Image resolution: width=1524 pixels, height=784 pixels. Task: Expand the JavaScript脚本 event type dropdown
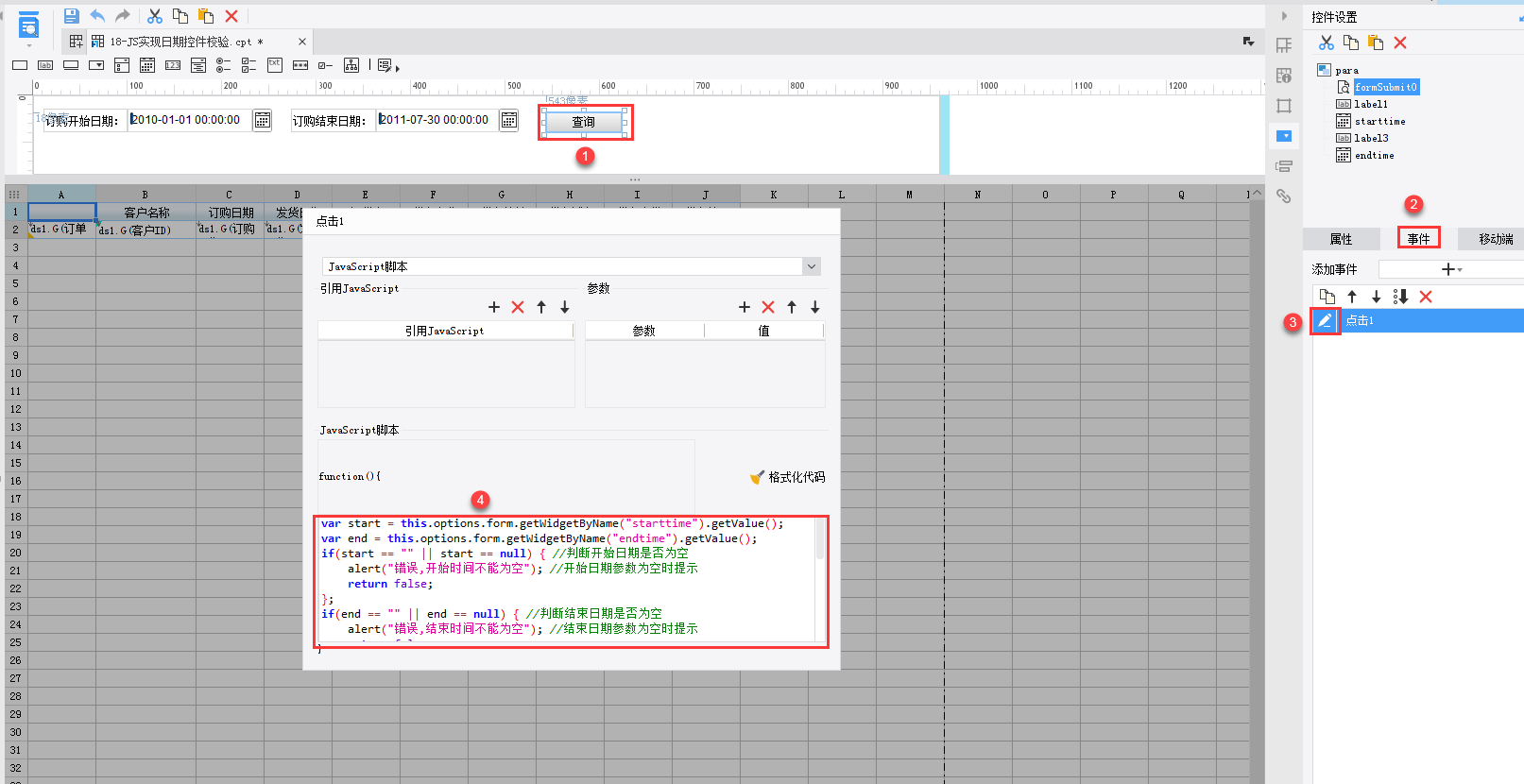pos(812,266)
